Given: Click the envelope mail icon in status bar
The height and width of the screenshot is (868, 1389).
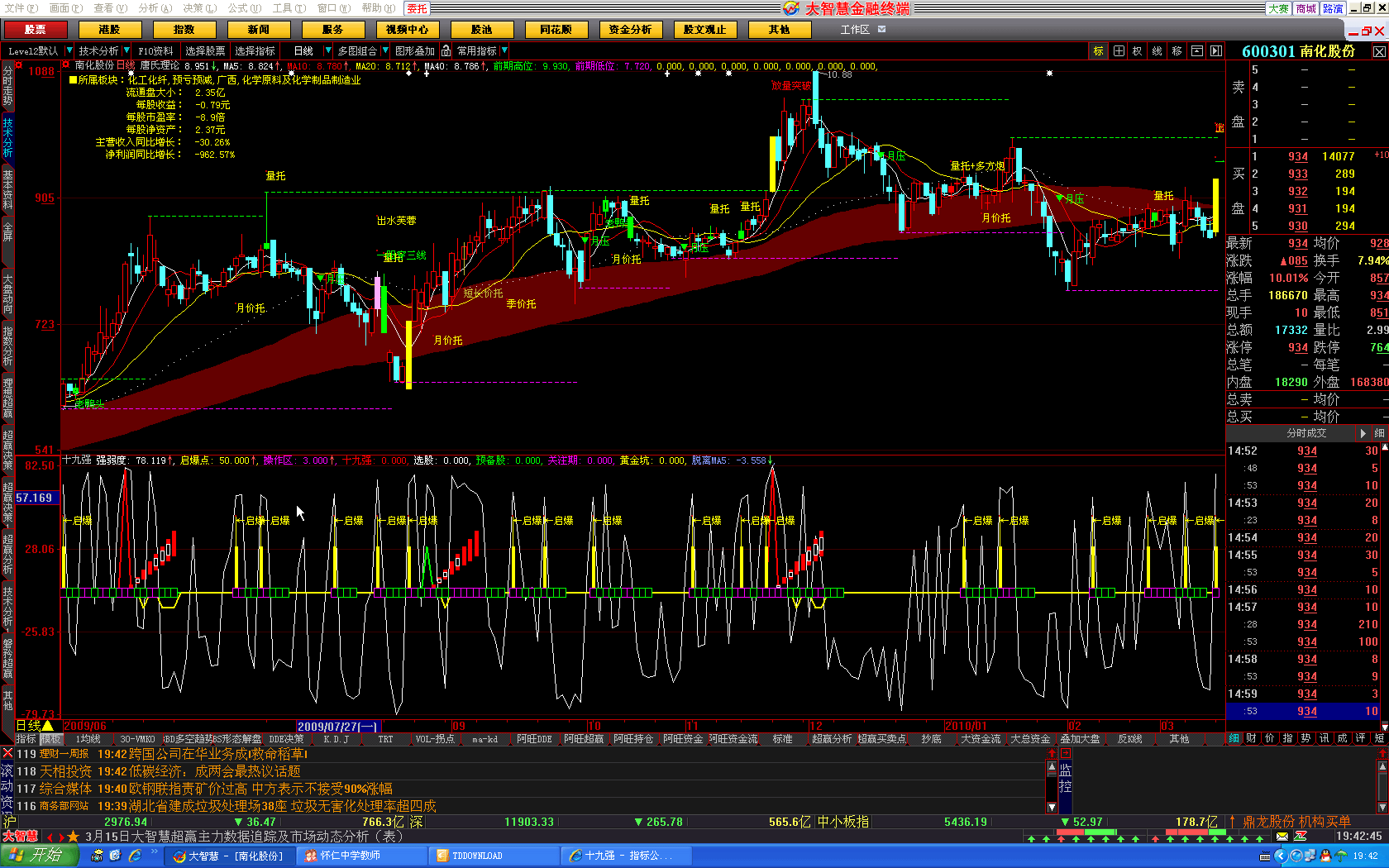Looking at the screenshot, I should tap(1282, 837).
